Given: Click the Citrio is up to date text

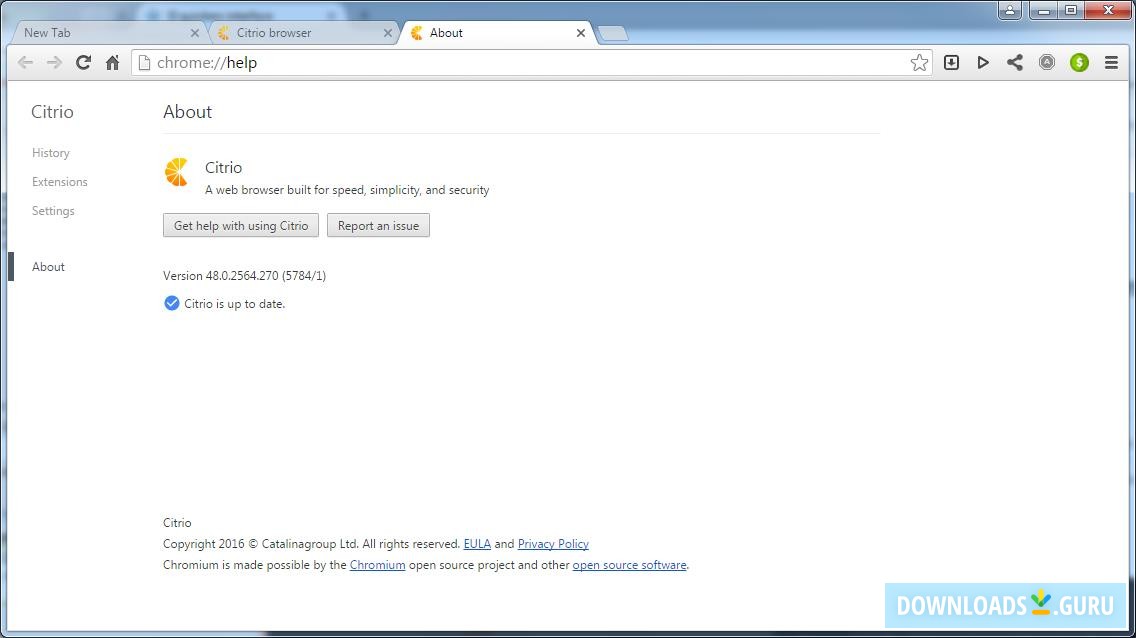Looking at the screenshot, I should (234, 304).
